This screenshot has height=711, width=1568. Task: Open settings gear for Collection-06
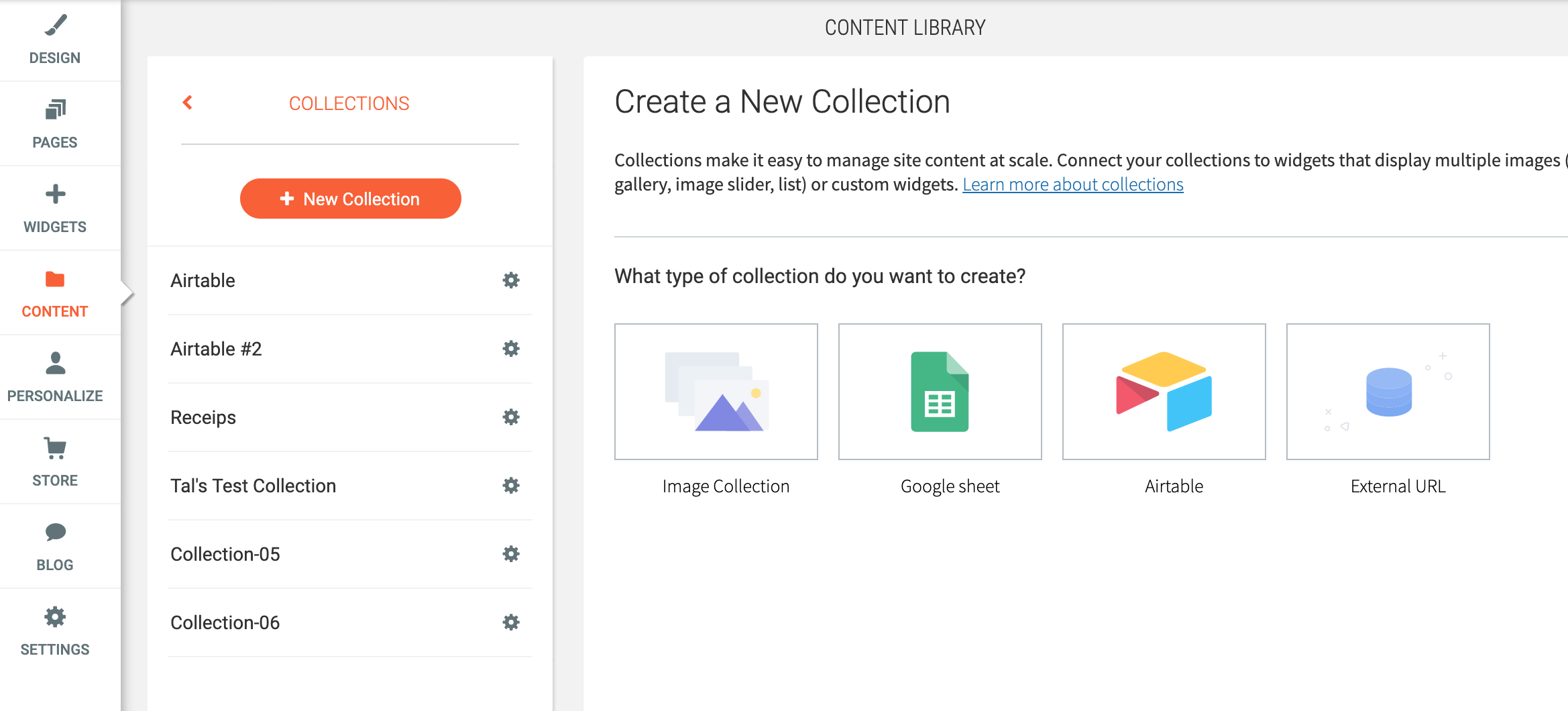click(x=510, y=622)
